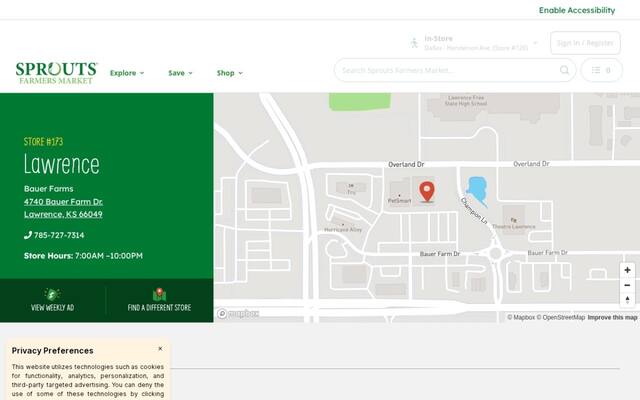
Task: Expand the In-Store location selector
Action: (476, 43)
